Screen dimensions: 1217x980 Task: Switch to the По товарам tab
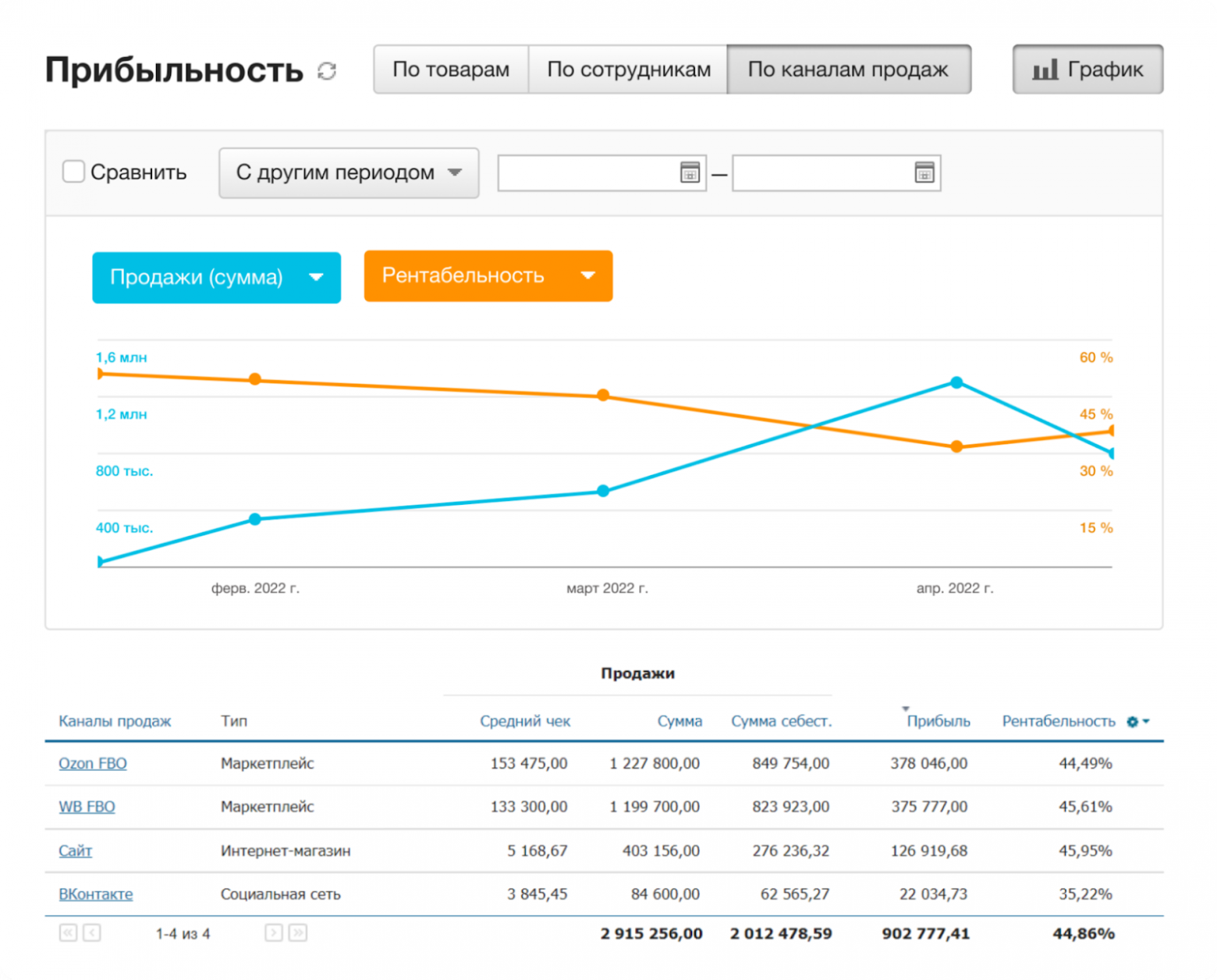(451, 69)
